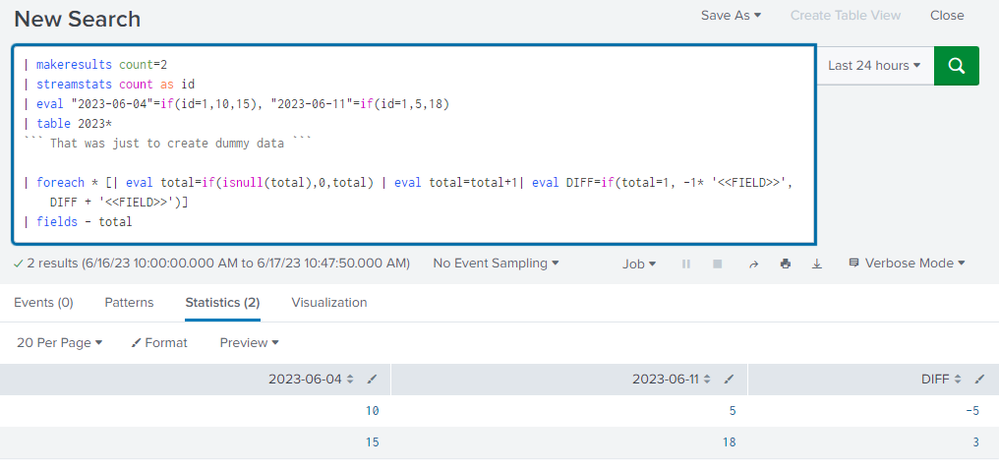Screen dimensions: 999x468
Task: Export results with download icon
Action: pos(817,264)
